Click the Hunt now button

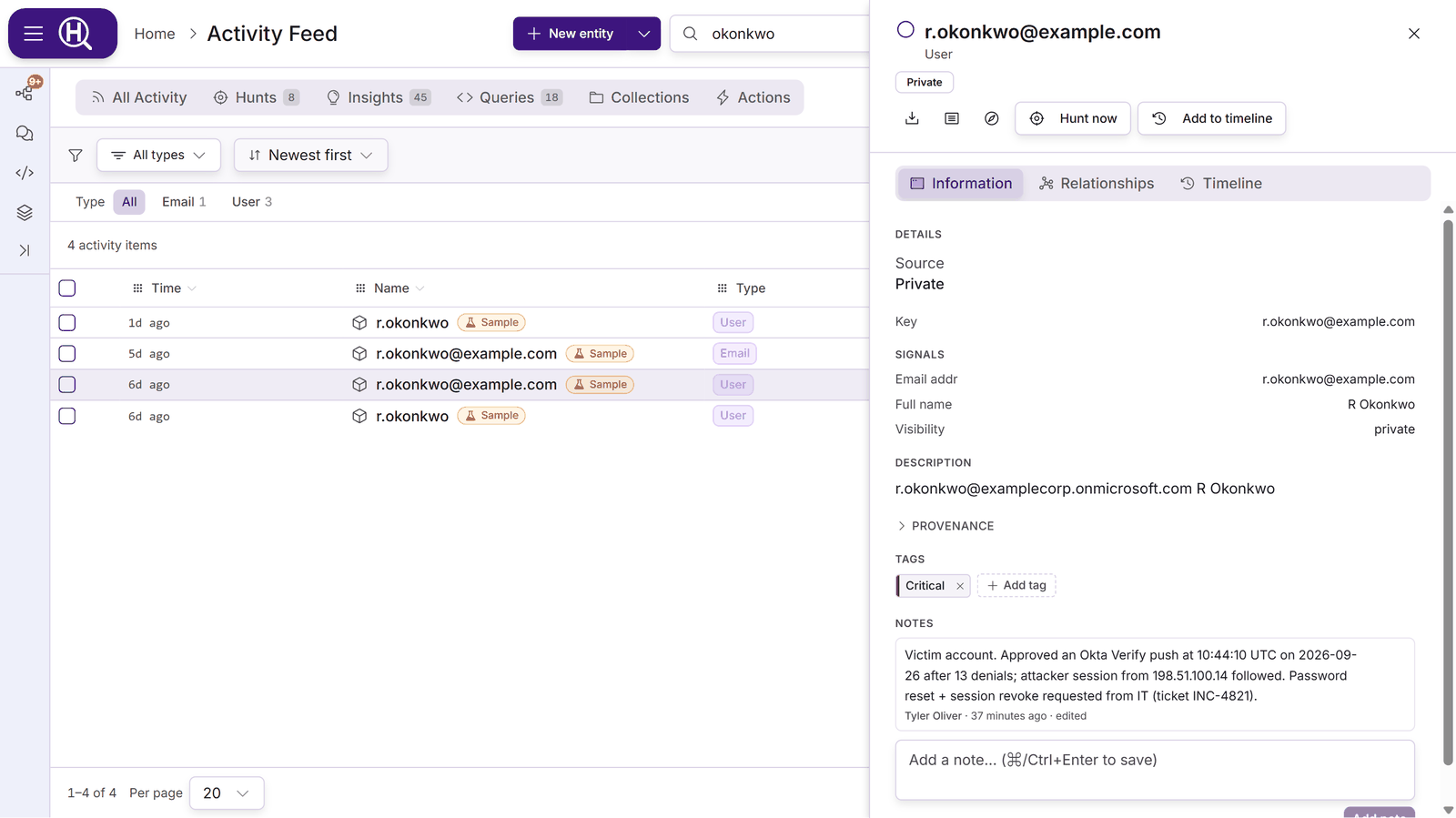tap(1073, 118)
